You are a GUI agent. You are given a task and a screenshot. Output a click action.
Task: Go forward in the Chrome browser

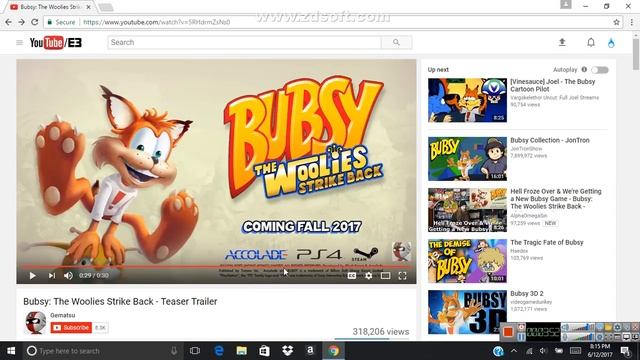22,22
